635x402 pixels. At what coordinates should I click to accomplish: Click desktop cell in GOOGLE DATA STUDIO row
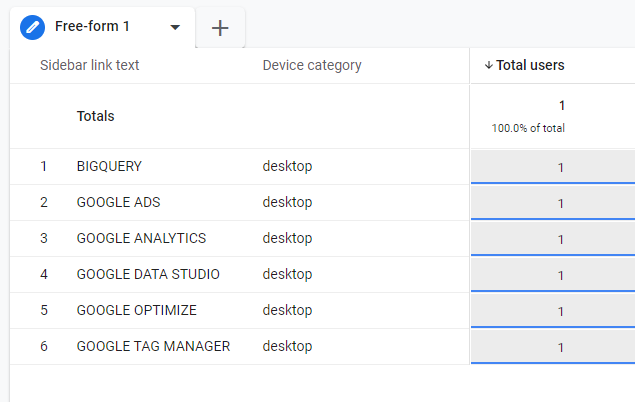(287, 274)
